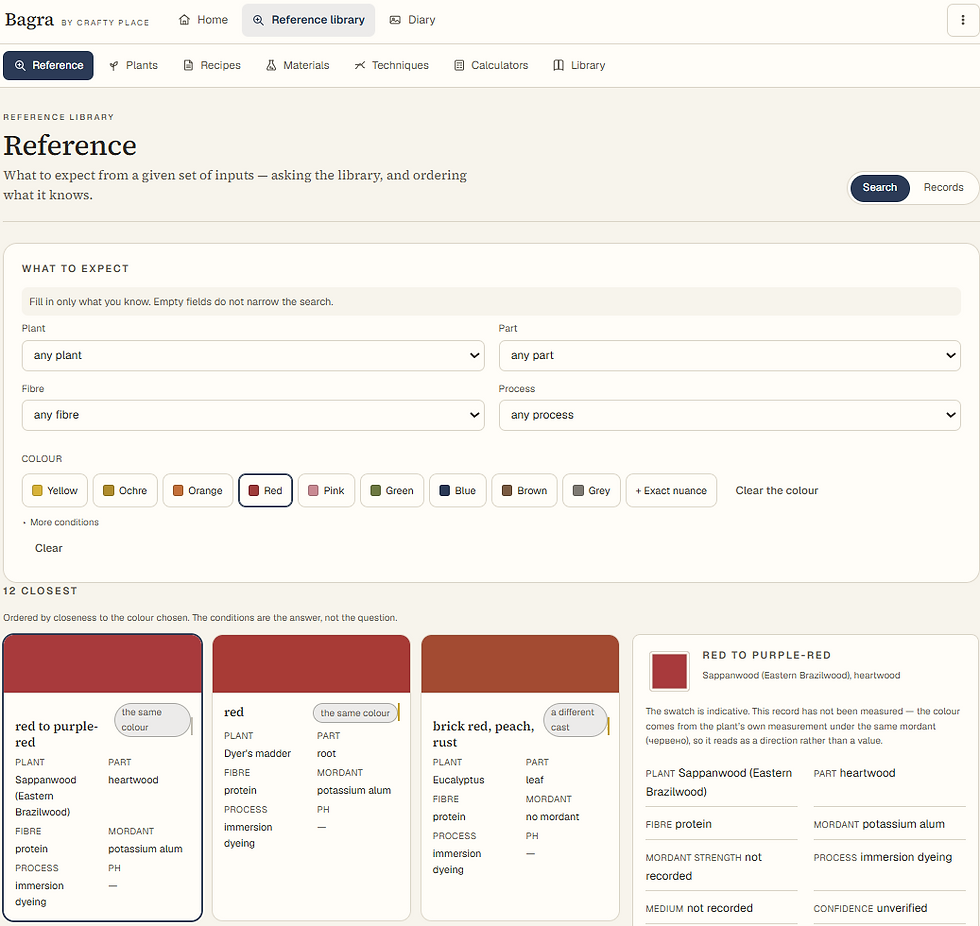The width and height of the screenshot is (980, 926).
Task: Go to the Plants section
Action: (x=133, y=66)
